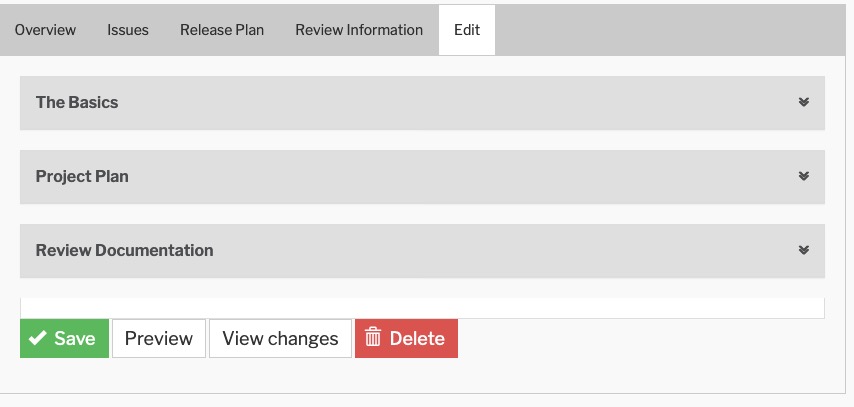Click the white field above the Save button
854x407 pixels.
click(x=422, y=307)
